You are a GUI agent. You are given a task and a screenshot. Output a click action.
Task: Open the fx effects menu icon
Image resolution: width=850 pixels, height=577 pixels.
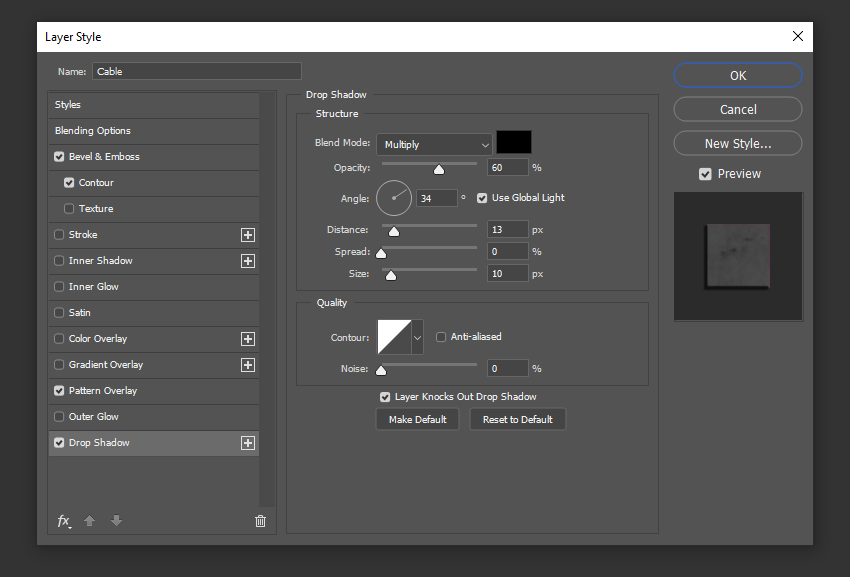click(x=64, y=521)
